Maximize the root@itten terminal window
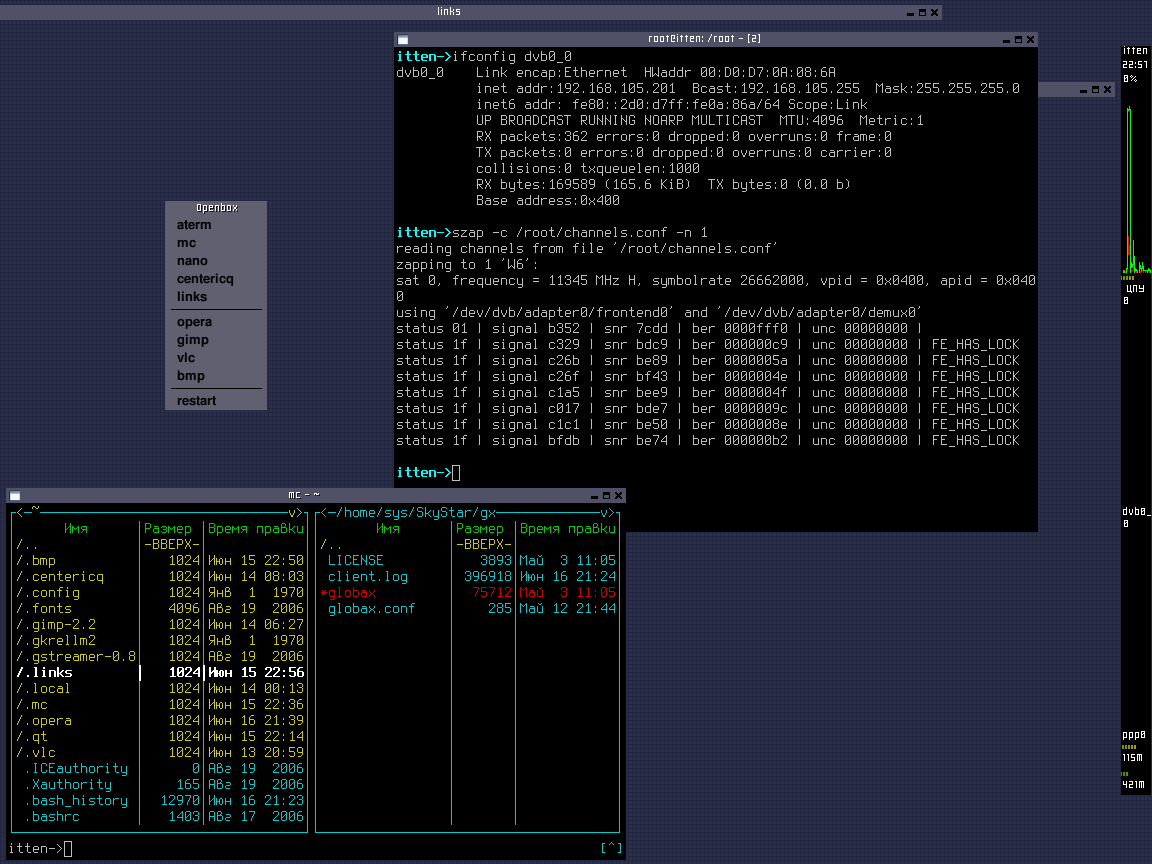Screen dimensions: 1152x864 tap(1018, 39)
